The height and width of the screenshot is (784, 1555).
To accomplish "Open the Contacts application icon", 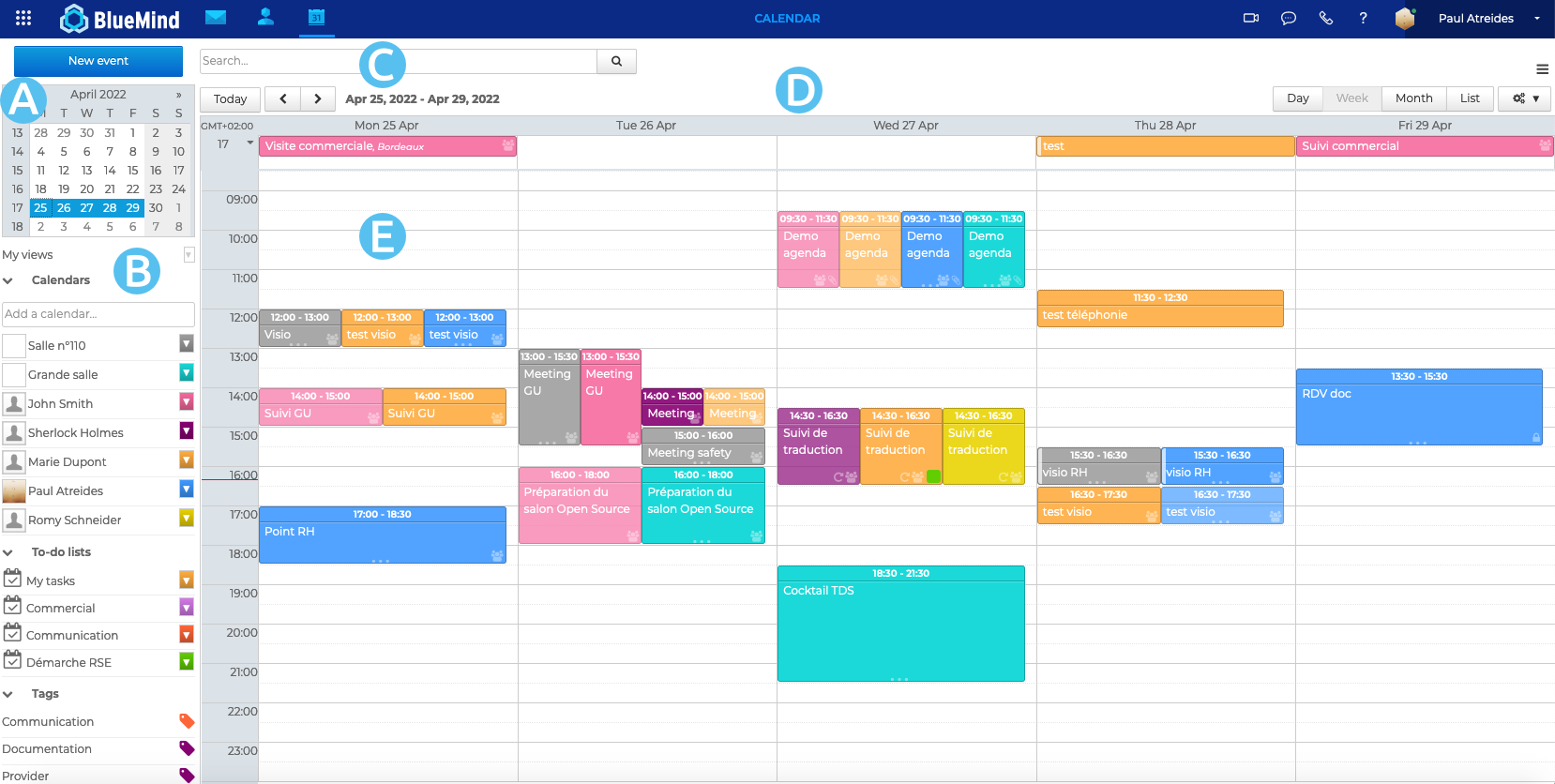I will 265,17.
